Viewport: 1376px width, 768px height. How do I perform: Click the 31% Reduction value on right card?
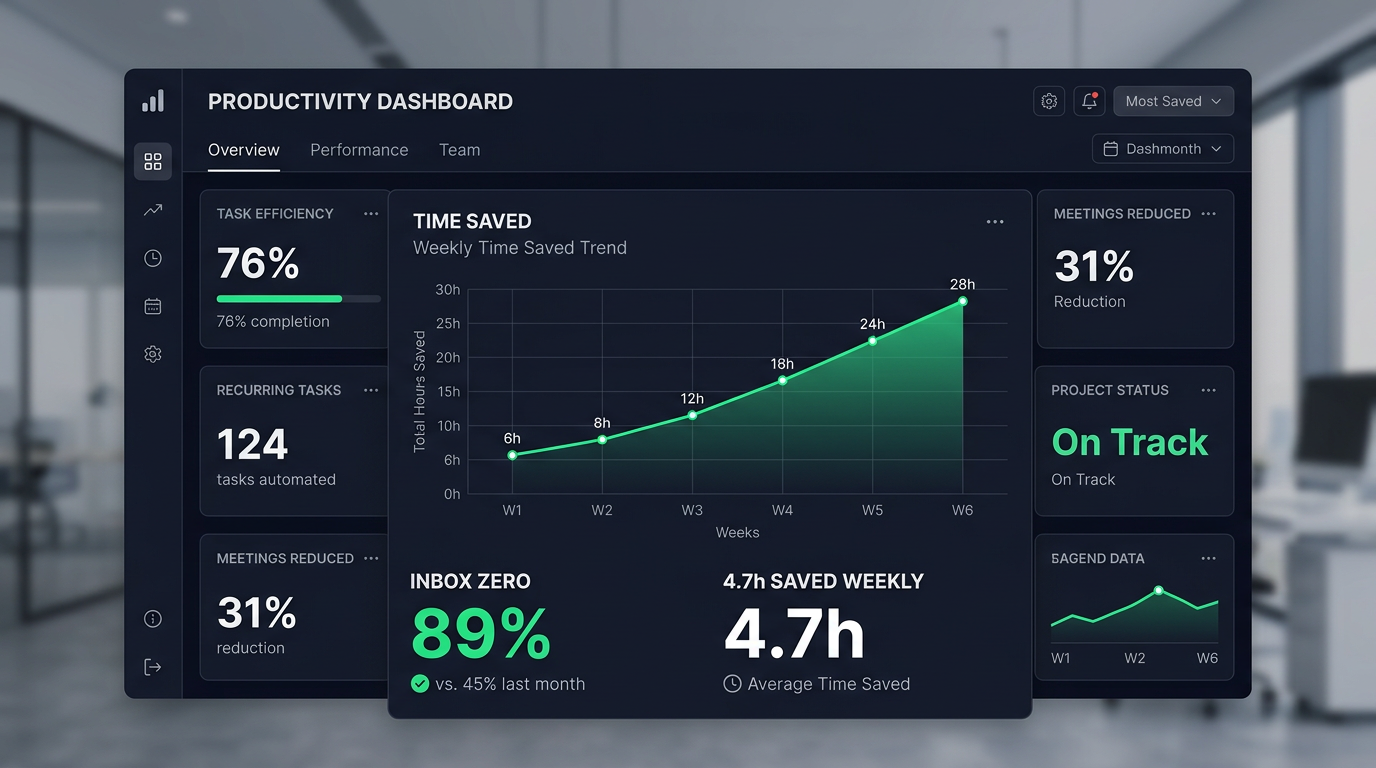(1094, 267)
